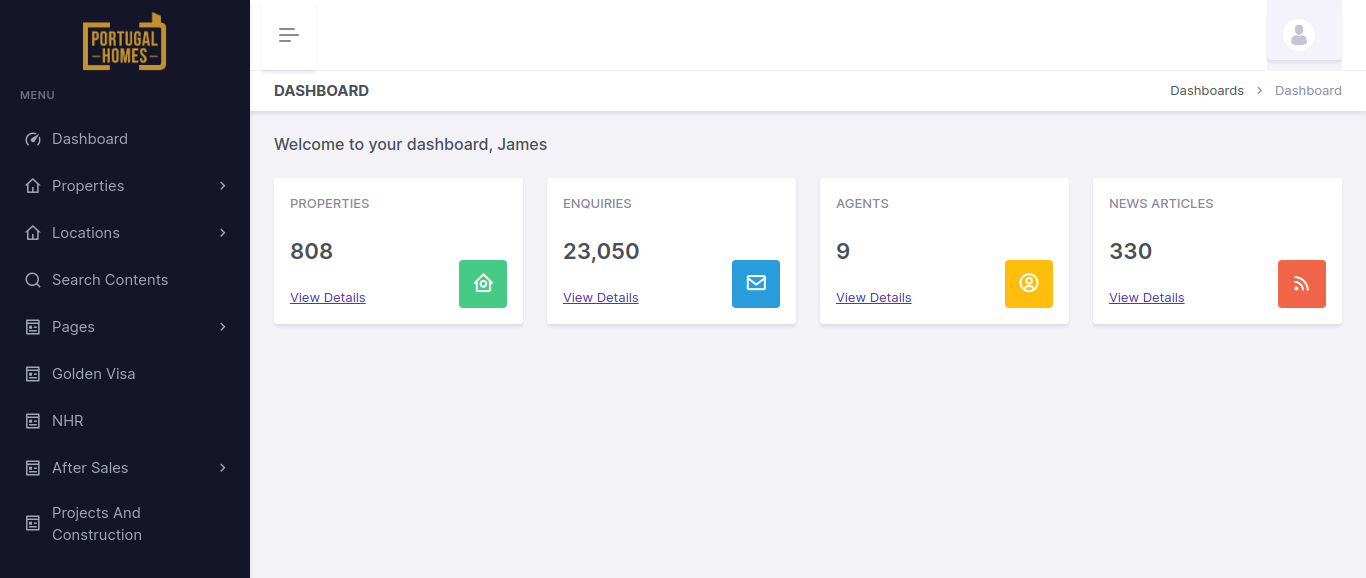Click the blue Enquiries envelope icon
Image resolution: width=1366 pixels, height=578 pixels.
[x=756, y=284]
